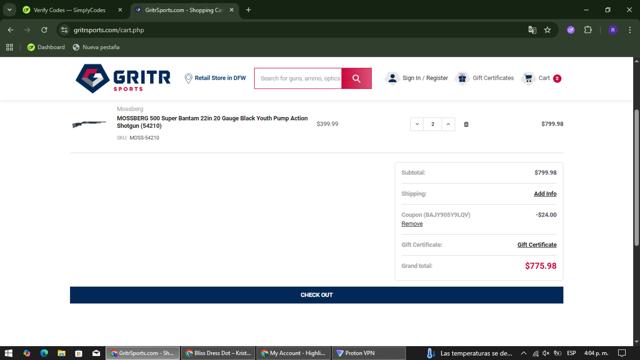640x360 pixels.
Task: Click the Mossberg shotgun thumbnail
Action: coord(89,124)
